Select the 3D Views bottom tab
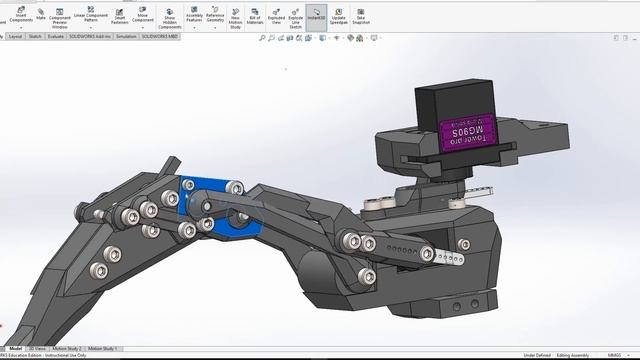Viewport: 640px width, 360px height. pos(38,349)
